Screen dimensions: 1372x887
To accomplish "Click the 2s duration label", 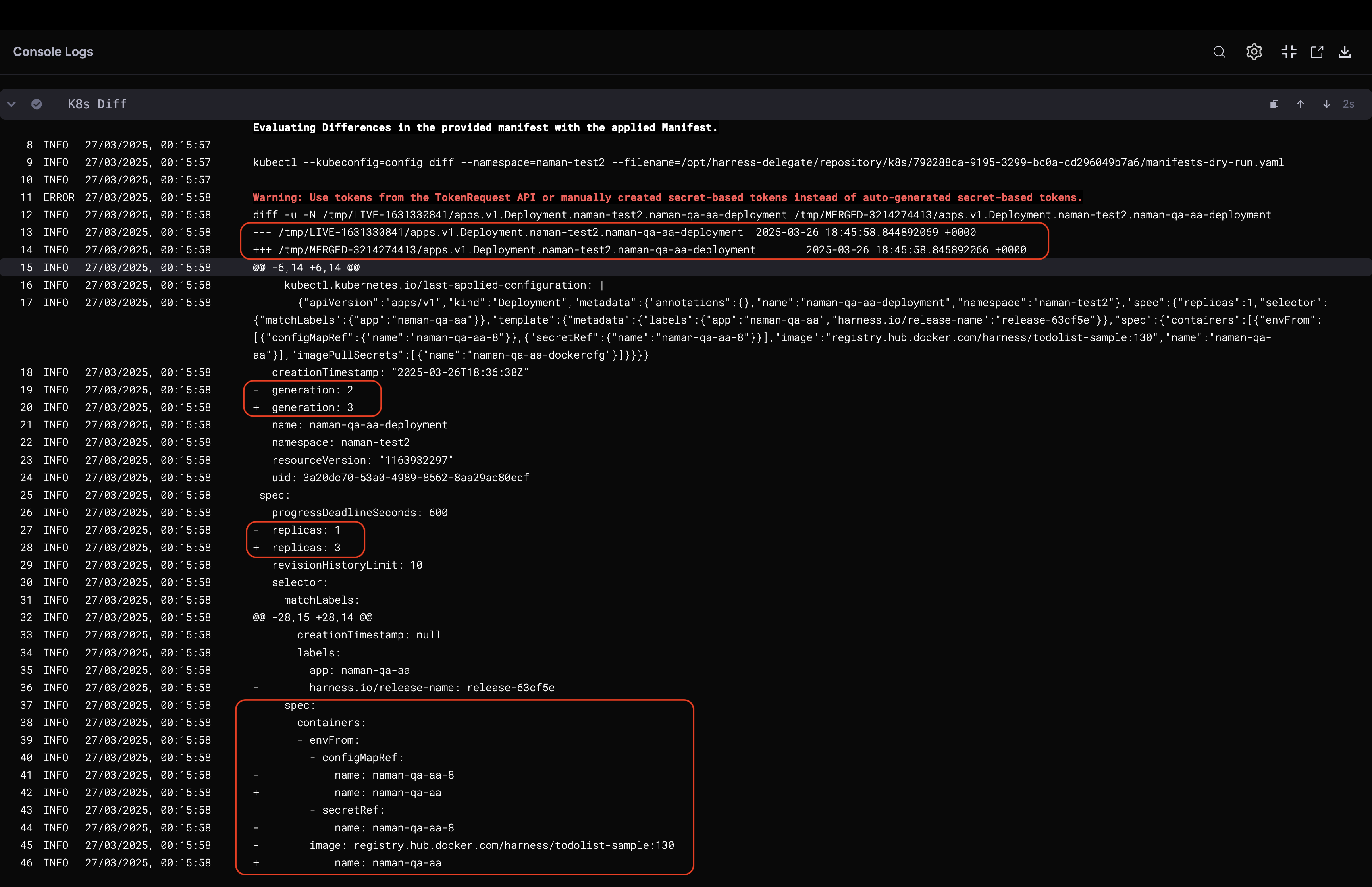I will point(1349,104).
